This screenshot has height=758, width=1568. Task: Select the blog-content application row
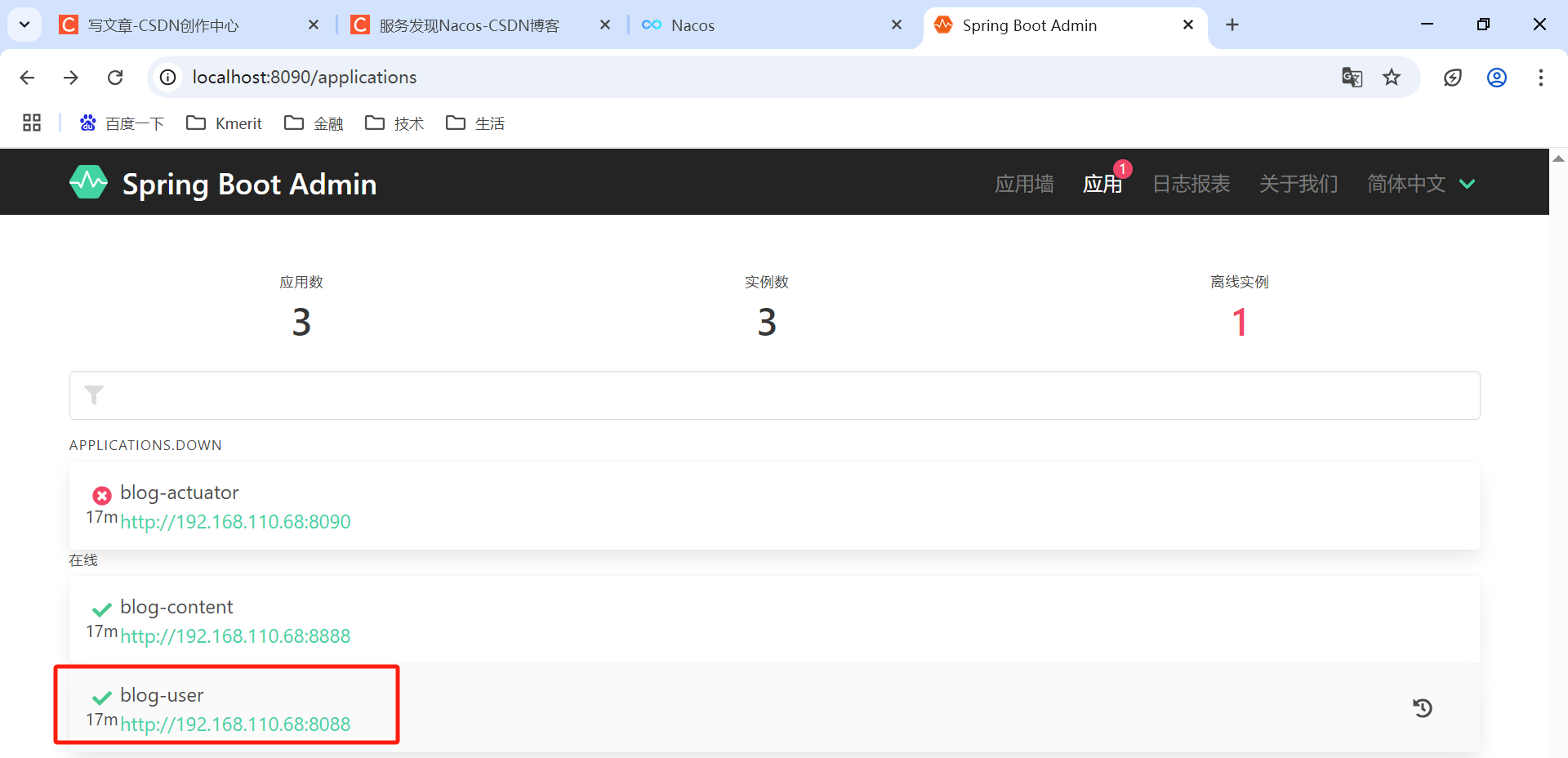point(775,619)
